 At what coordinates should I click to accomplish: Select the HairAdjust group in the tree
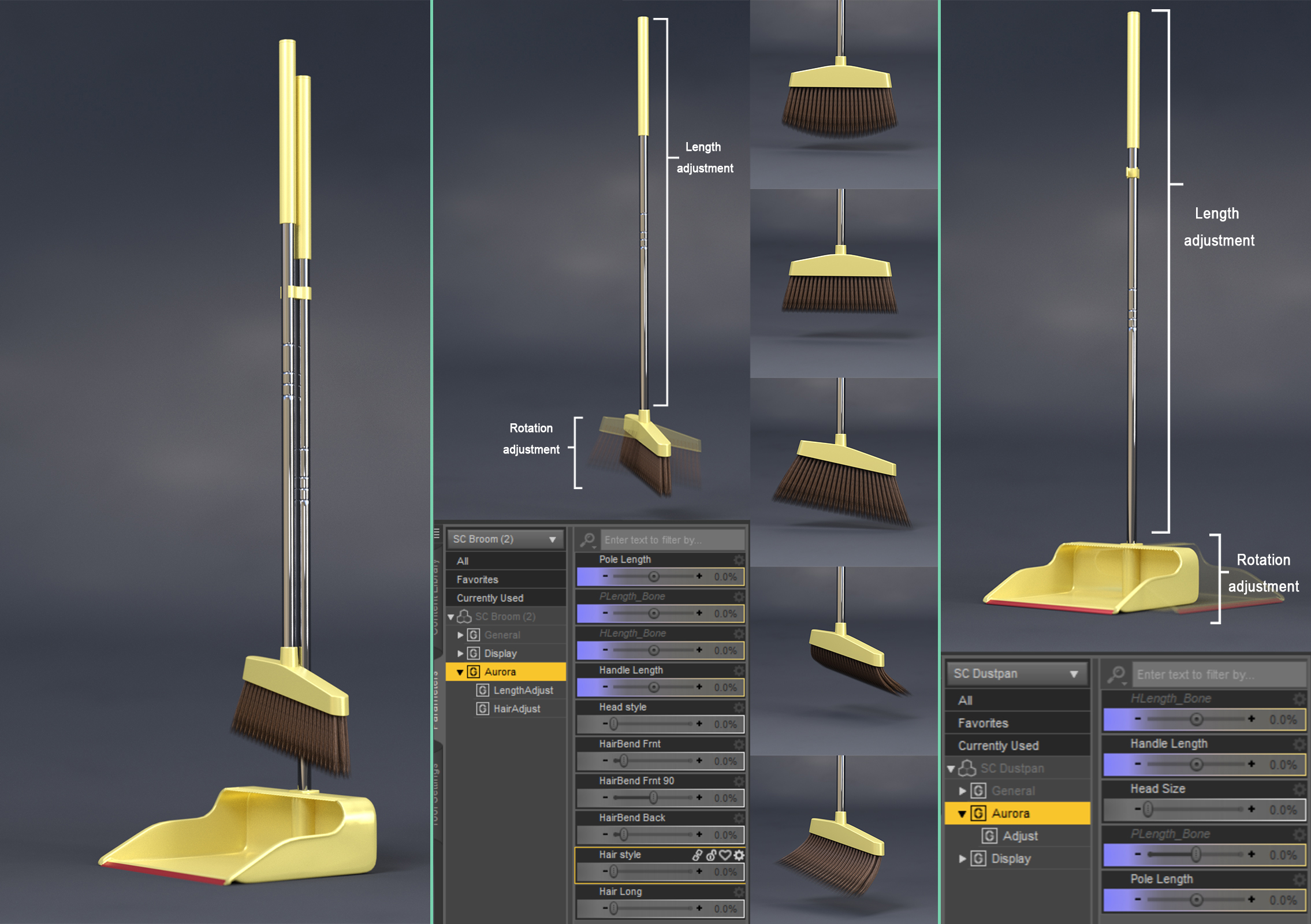[x=516, y=709]
